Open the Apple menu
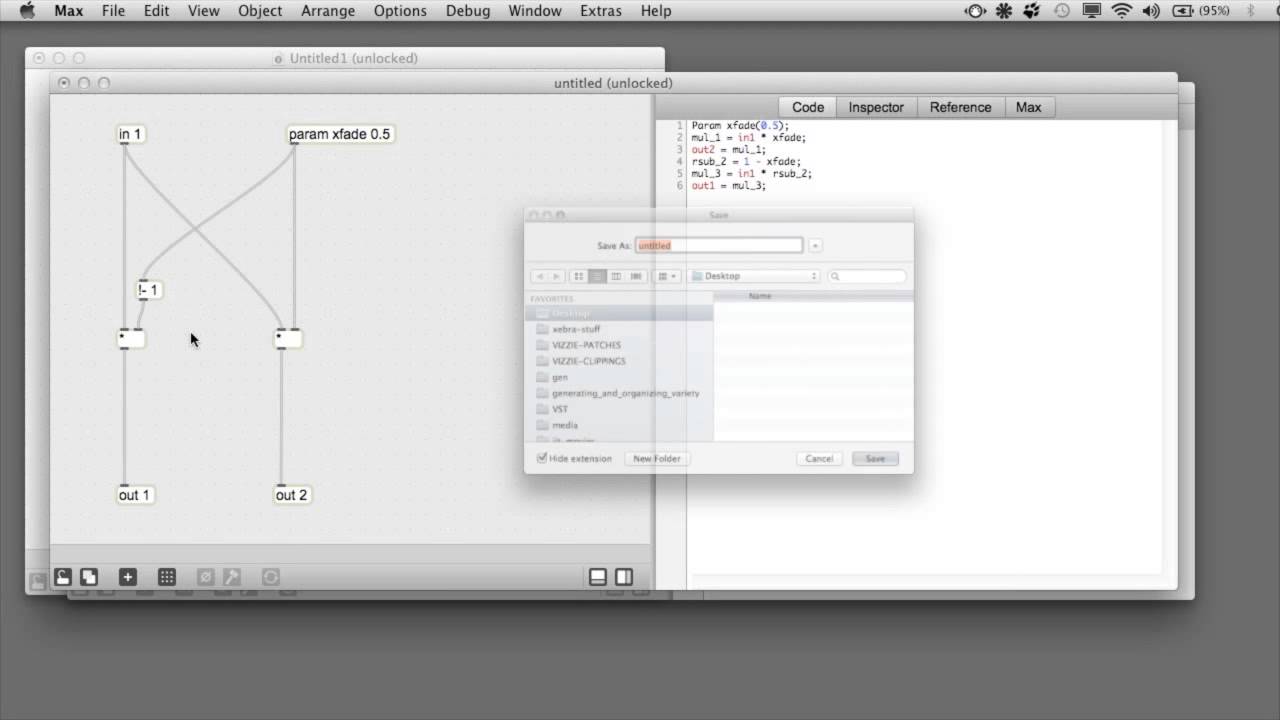1280x720 pixels. click(27, 11)
